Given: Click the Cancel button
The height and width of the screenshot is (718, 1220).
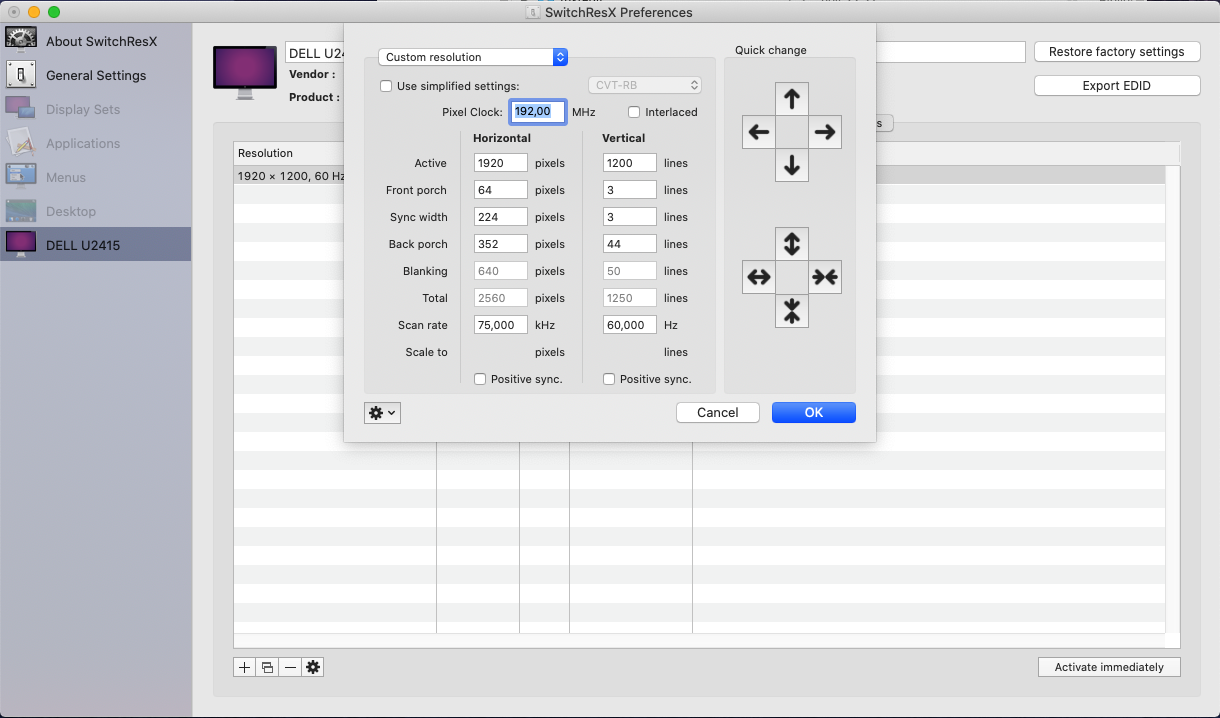Looking at the screenshot, I should pyautogui.click(x=718, y=412).
